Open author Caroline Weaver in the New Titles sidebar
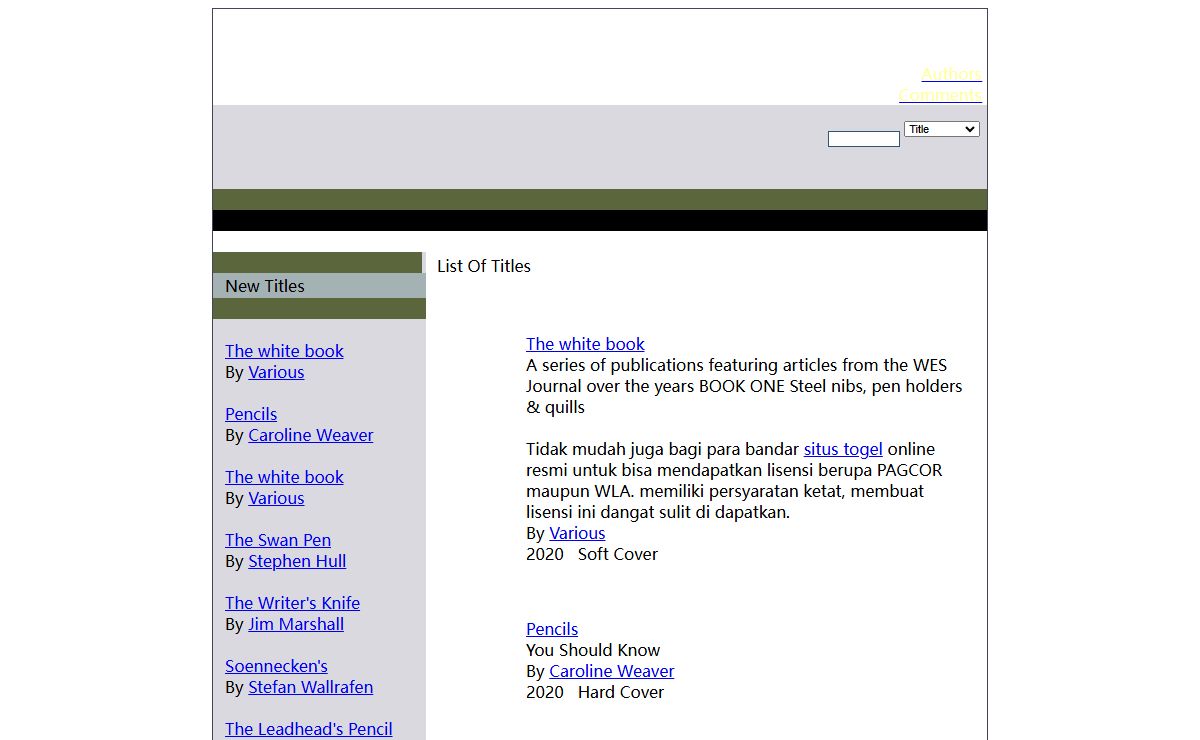 coord(311,435)
